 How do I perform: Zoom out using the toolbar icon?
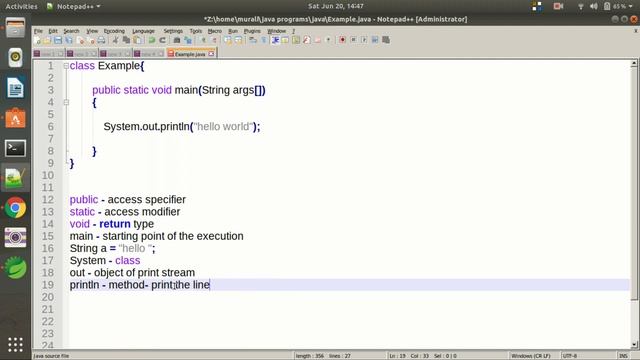pyautogui.click(x=213, y=40)
